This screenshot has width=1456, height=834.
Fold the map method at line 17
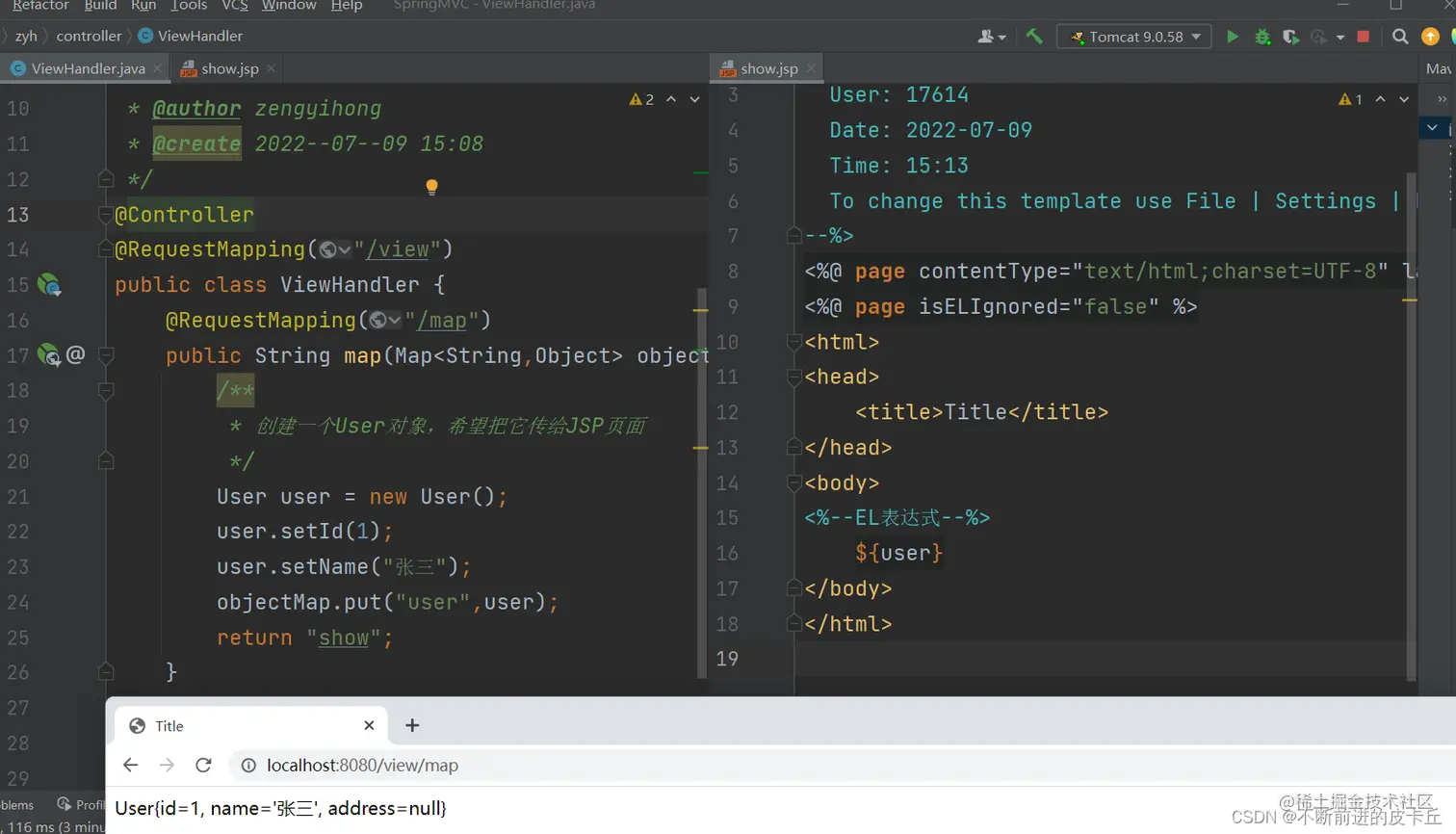(106, 355)
